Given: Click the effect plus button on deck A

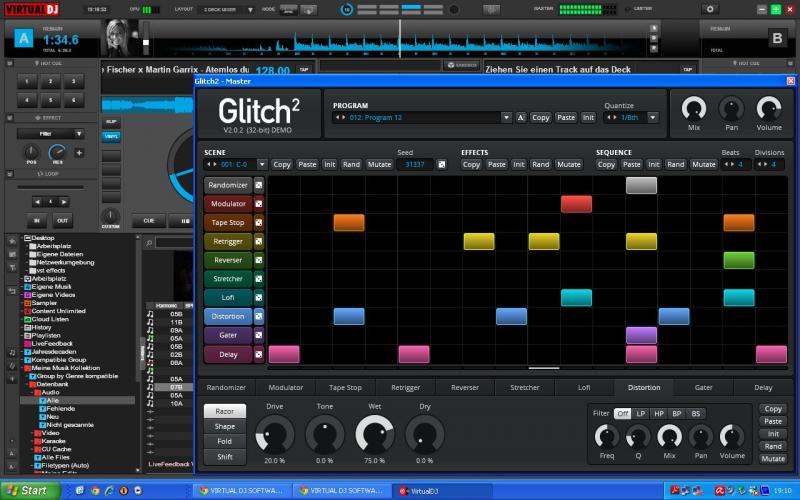Looking at the screenshot, I should [x=79, y=153].
